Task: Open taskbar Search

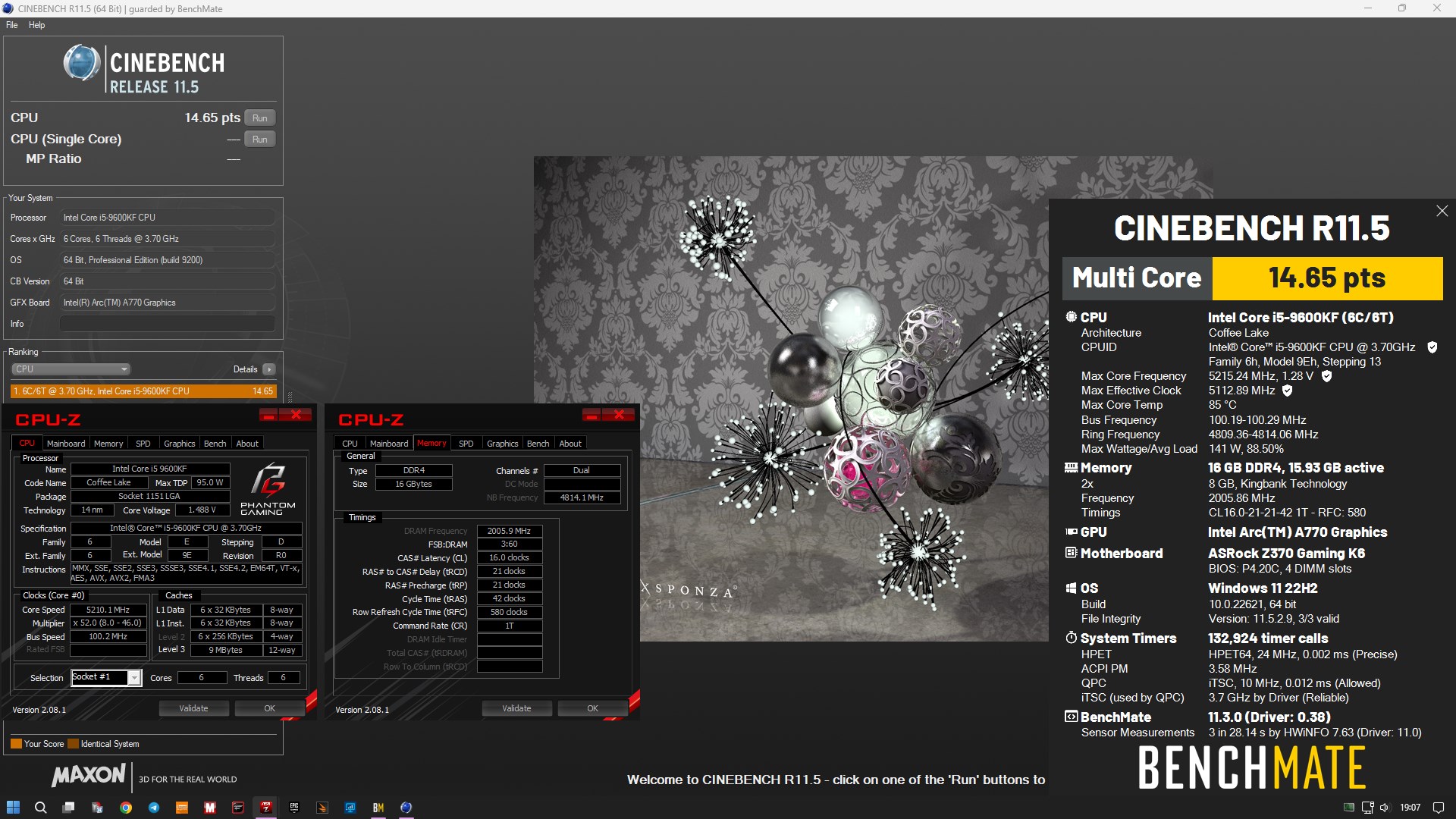Action: point(41,808)
